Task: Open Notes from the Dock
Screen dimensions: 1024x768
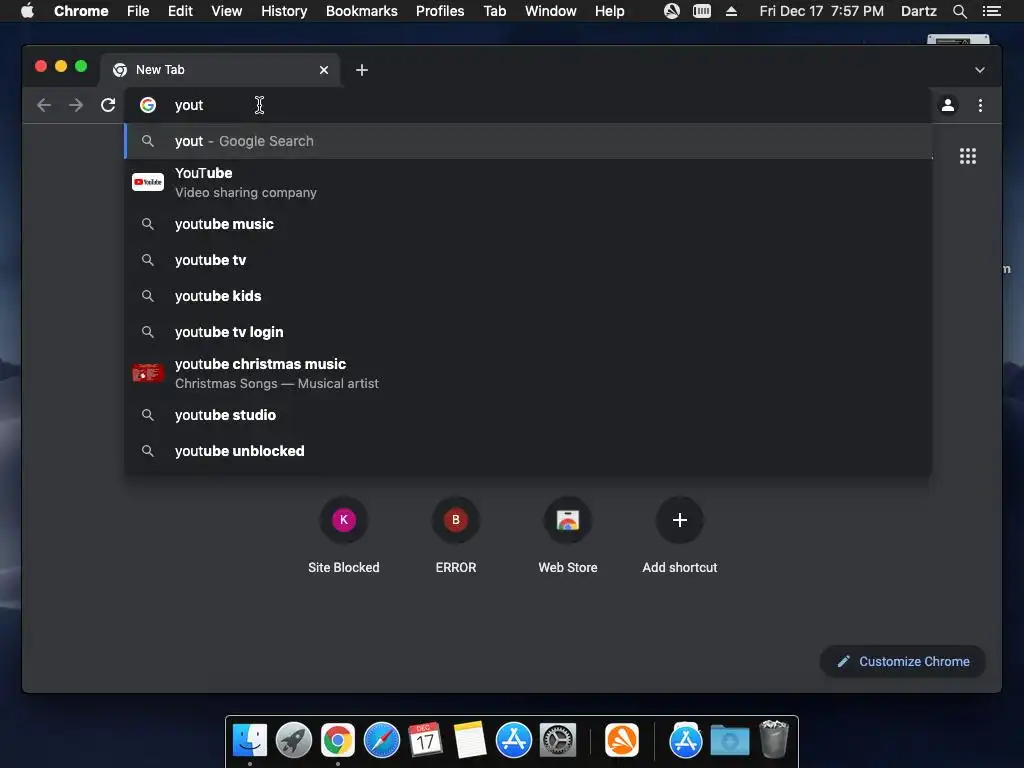Action: click(x=470, y=741)
